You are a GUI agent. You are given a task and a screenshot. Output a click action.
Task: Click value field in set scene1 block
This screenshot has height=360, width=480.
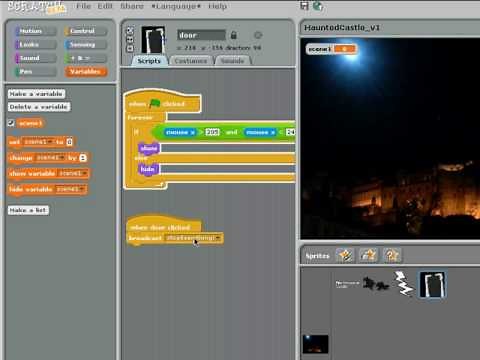69,142
